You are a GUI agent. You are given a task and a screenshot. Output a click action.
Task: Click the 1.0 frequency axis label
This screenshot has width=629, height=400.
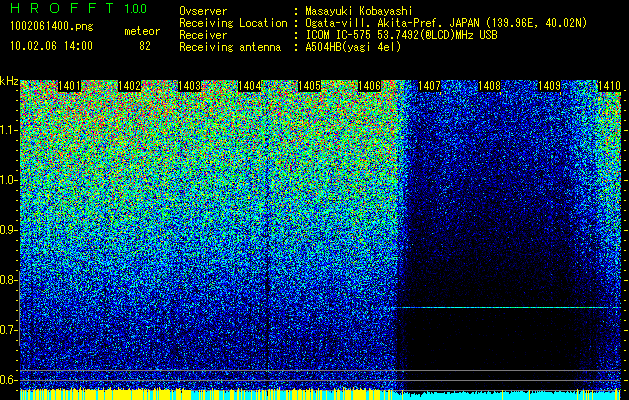pos(9,181)
